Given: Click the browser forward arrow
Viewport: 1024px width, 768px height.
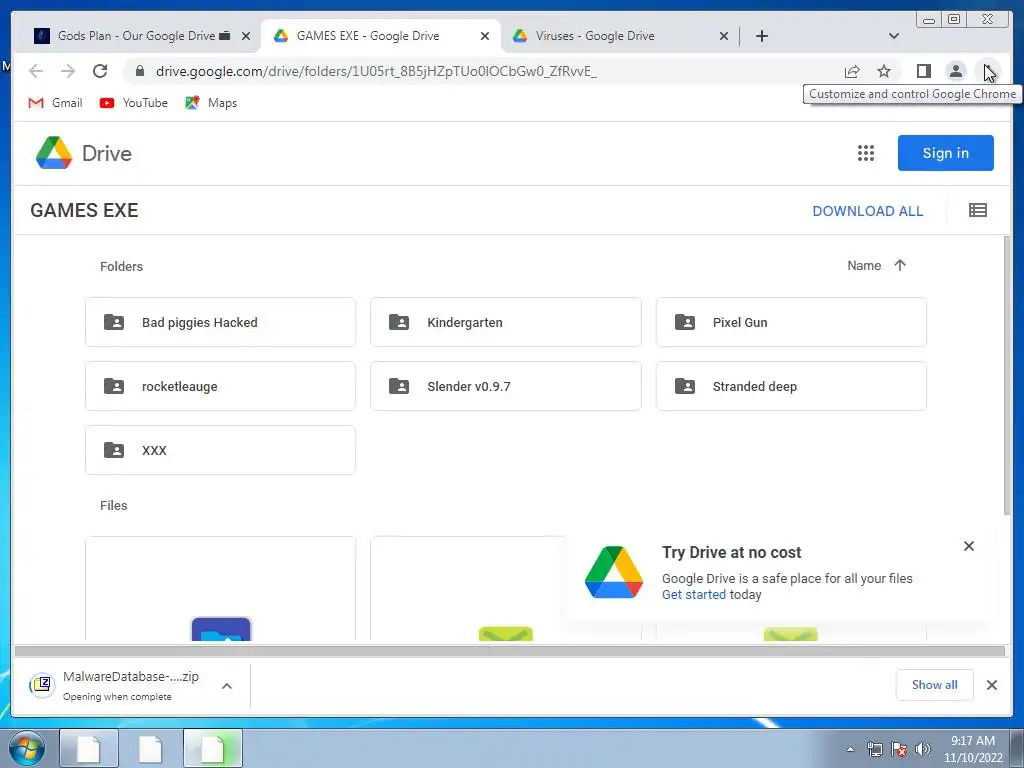Looking at the screenshot, I should coord(68,71).
